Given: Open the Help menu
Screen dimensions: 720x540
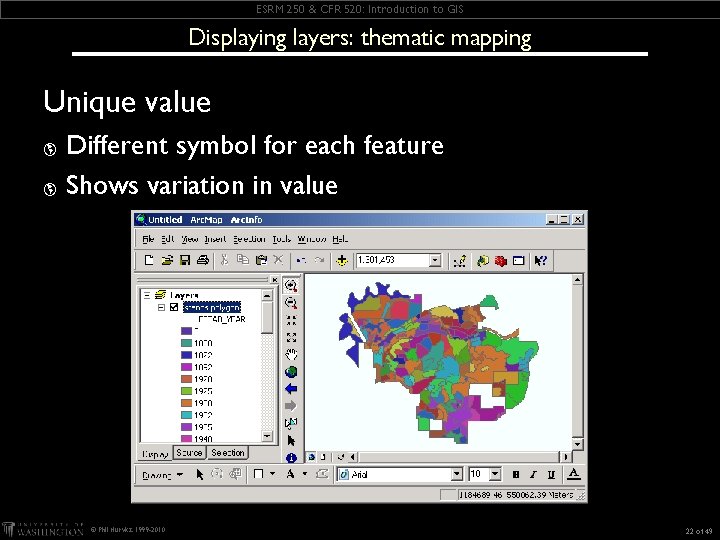Looking at the screenshot, I should point(340,239).
